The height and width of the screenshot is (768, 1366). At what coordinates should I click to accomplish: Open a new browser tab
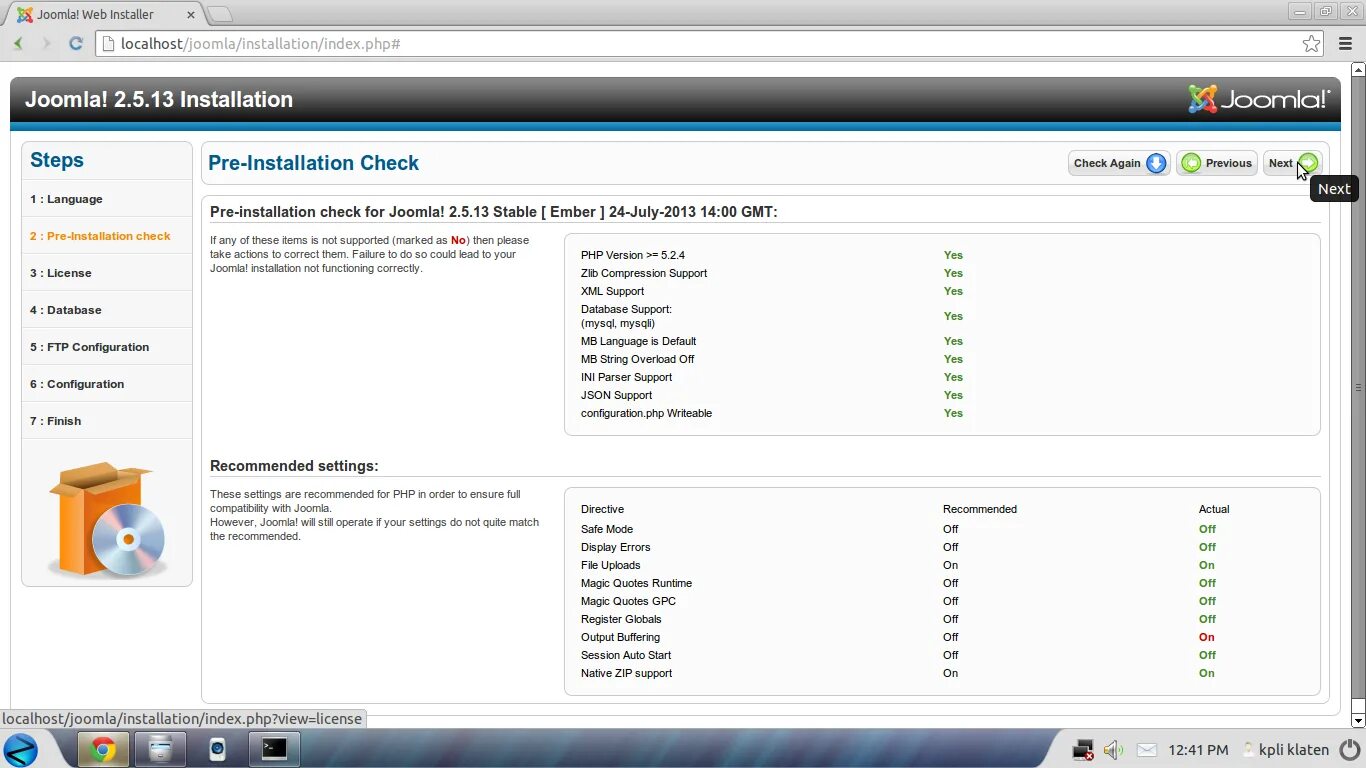pyautogui.click(x=220, y=14)
